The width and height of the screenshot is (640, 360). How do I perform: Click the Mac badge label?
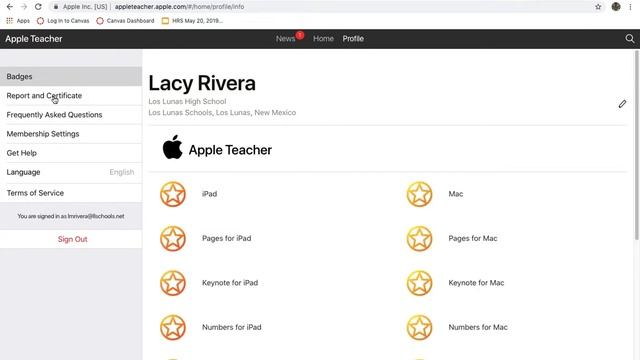(x=456, y=194)
